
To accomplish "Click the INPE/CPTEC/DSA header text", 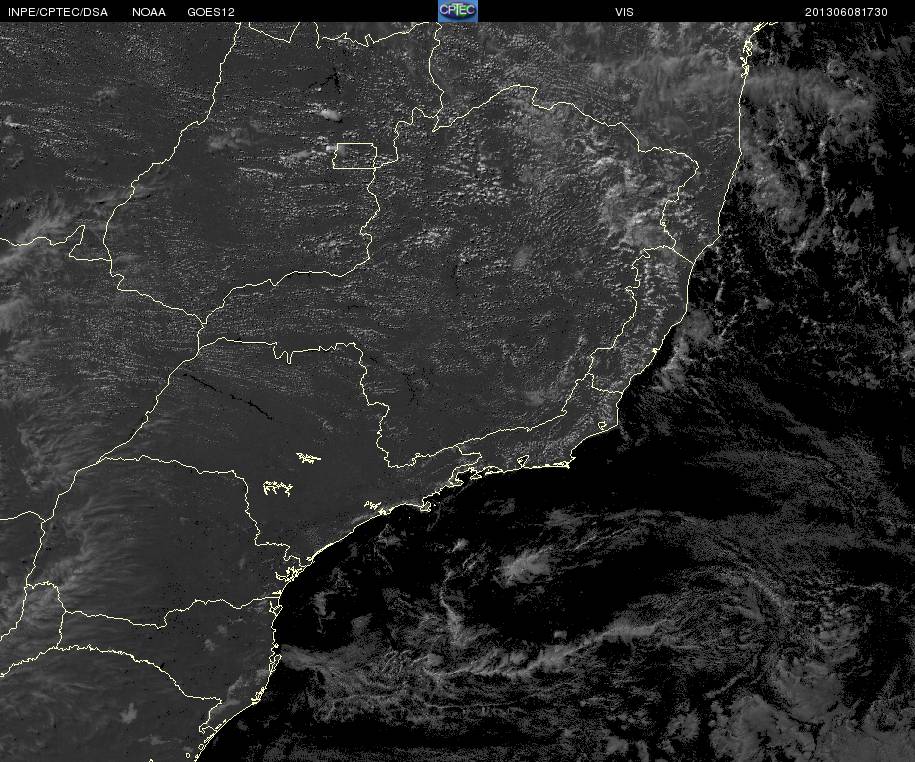I will [x=58, y=12].
